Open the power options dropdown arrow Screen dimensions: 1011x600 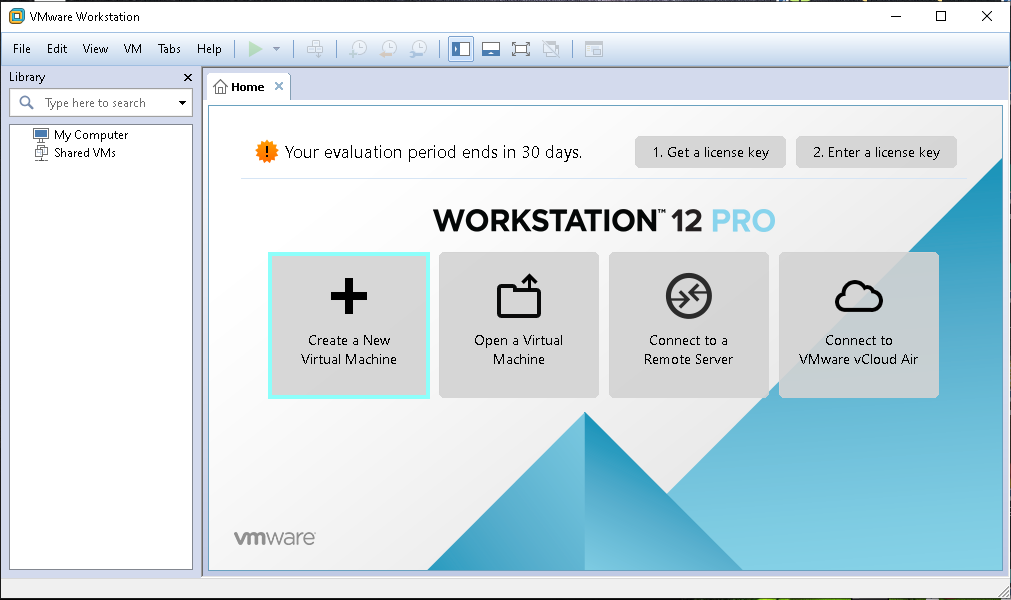point(277,49)
